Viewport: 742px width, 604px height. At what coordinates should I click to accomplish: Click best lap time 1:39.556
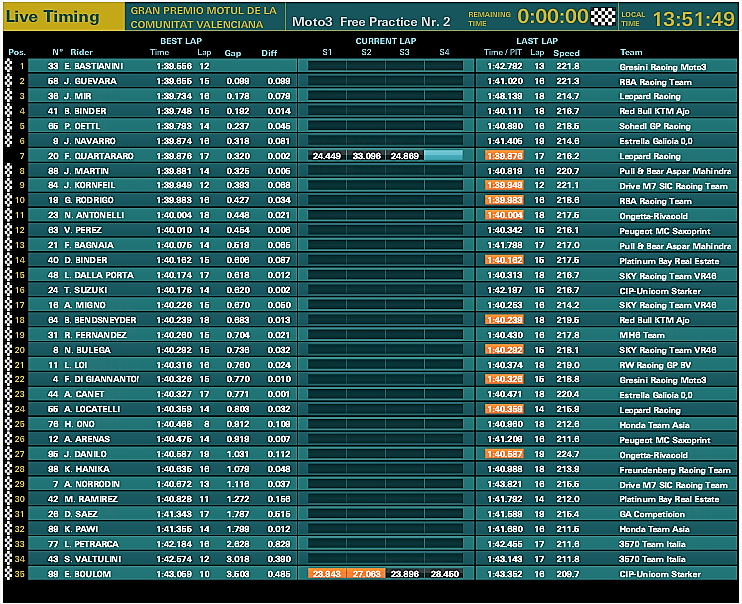[x=174, y=66]
